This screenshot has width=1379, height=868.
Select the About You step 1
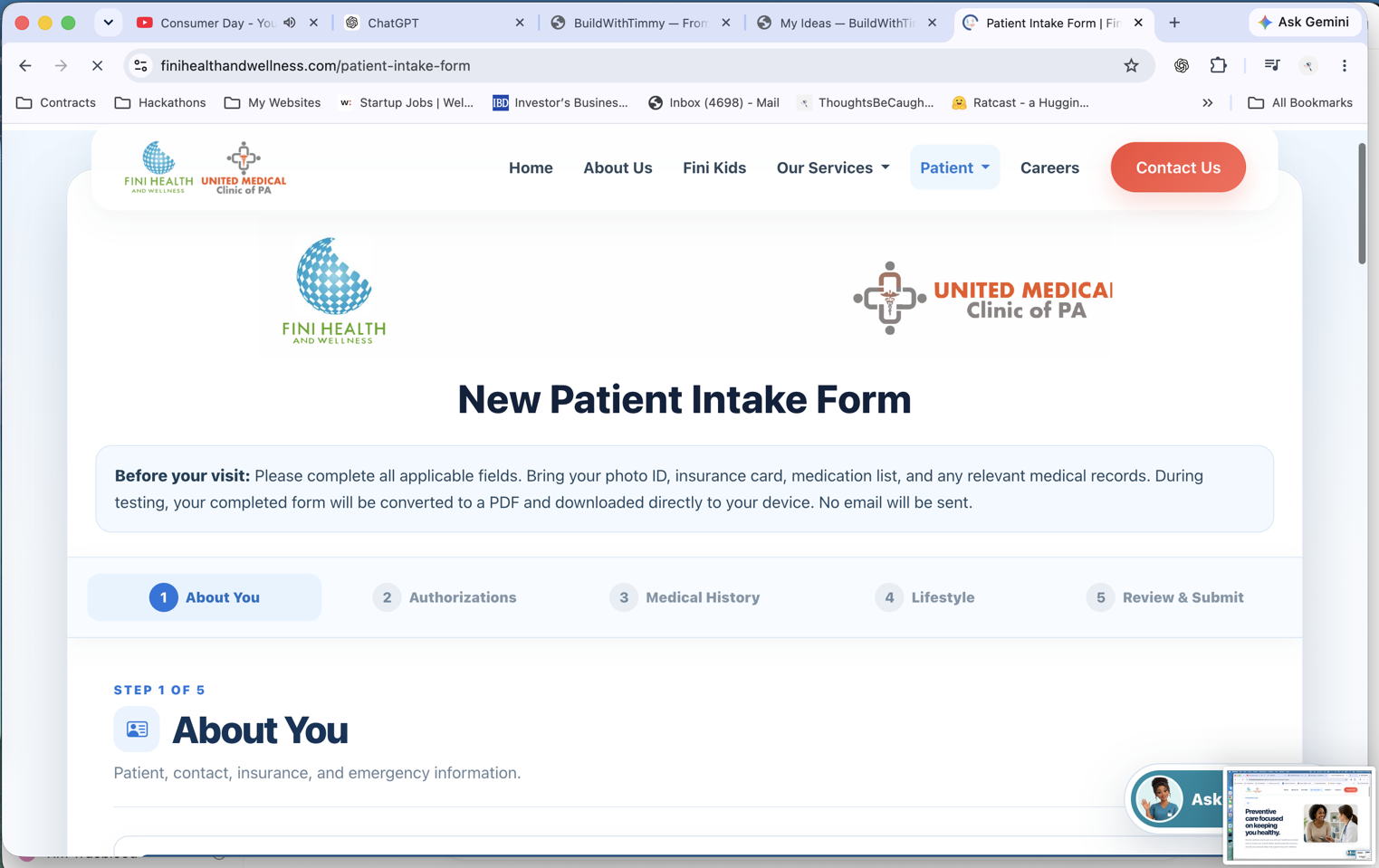(205, 597)
